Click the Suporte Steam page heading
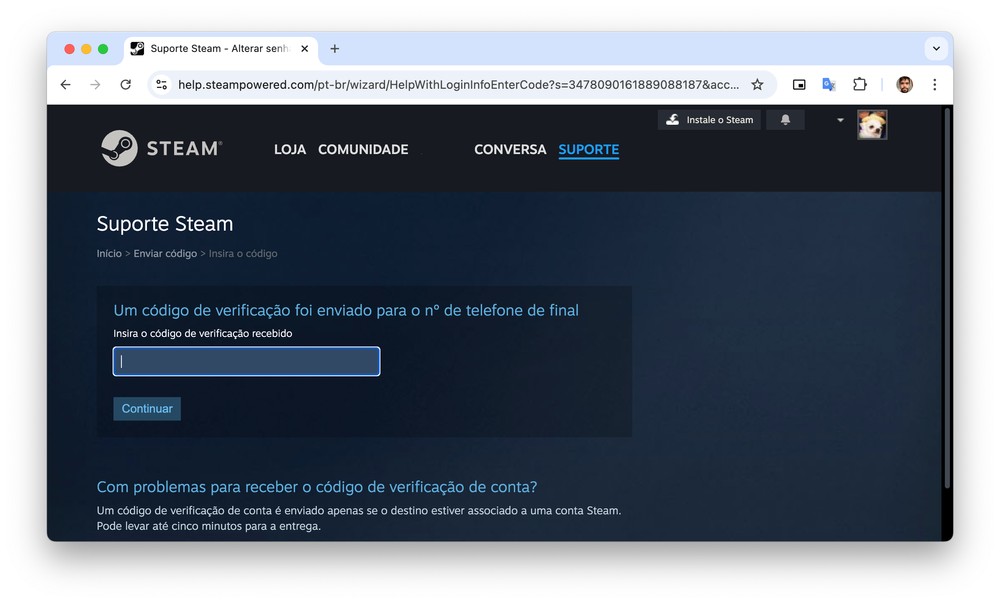Screen dimensions: 1000x603 click(x=165, y=224)
